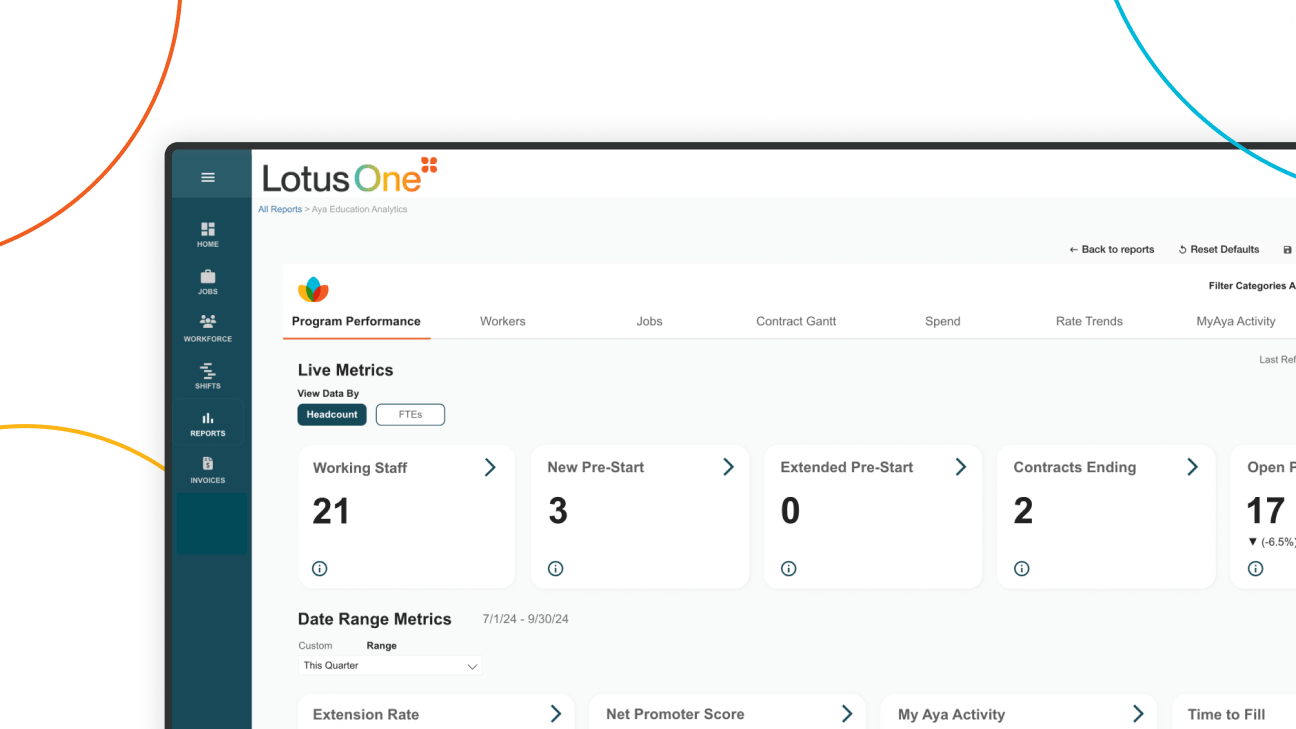This screenshot has height=729, width=1296.
Task: Click the value 17 on Open card
Action: tap(1265, 511)
